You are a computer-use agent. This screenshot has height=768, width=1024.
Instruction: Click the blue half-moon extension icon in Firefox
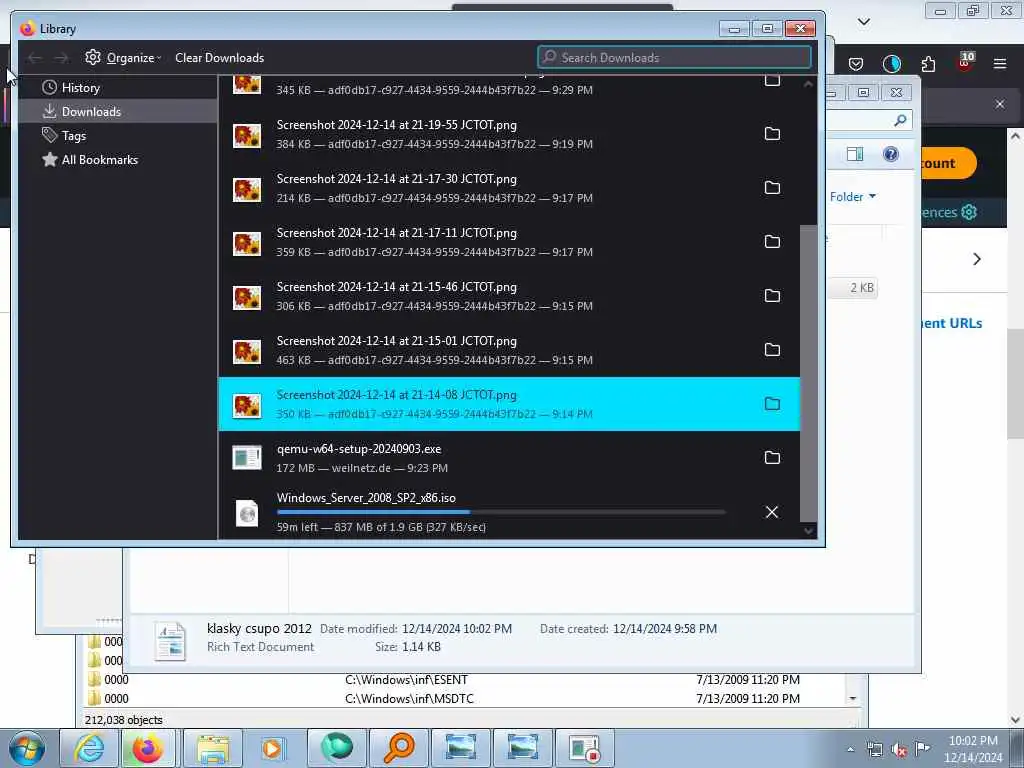(891, 64)
